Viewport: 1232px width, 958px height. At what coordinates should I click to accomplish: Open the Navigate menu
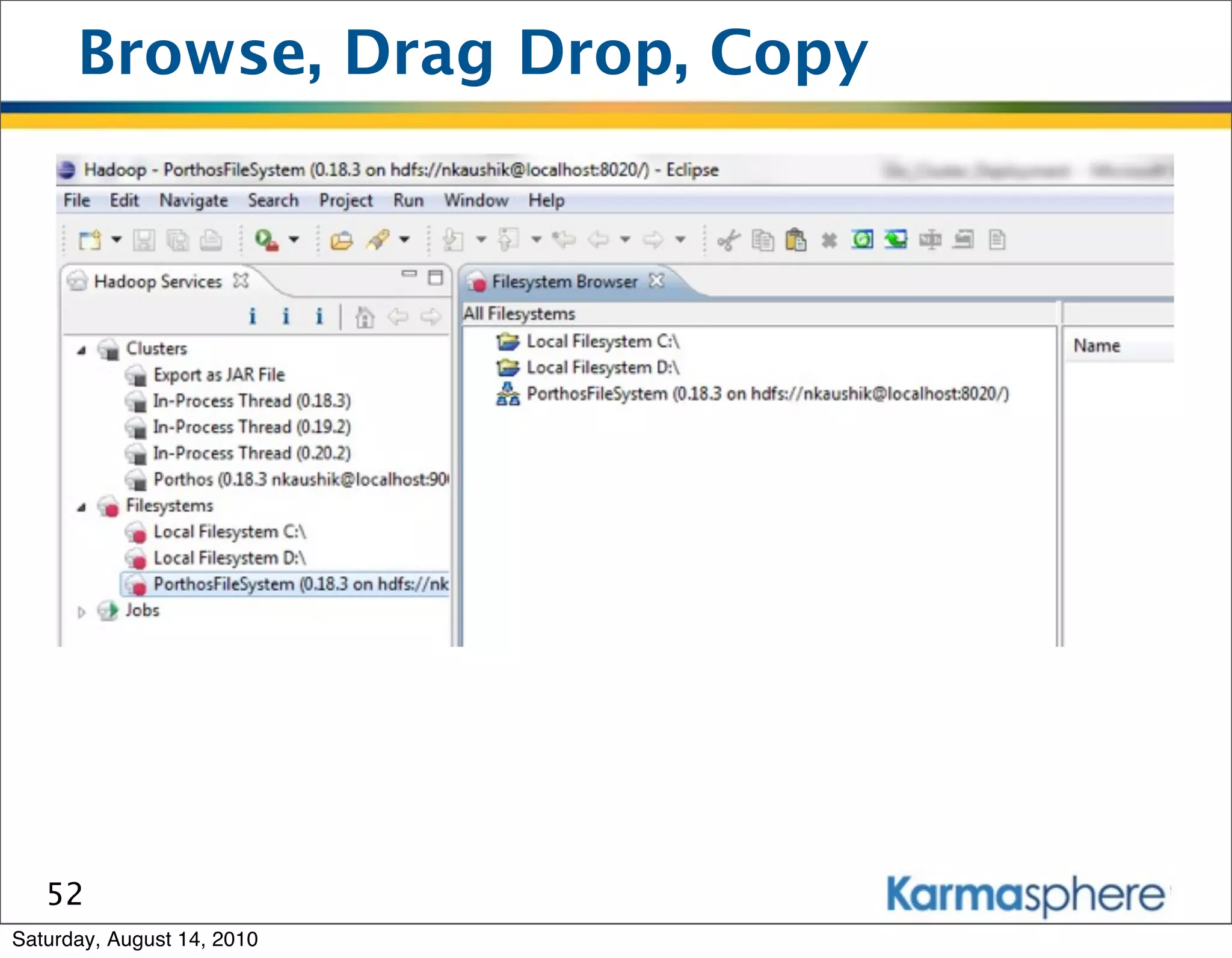(194, 201)
